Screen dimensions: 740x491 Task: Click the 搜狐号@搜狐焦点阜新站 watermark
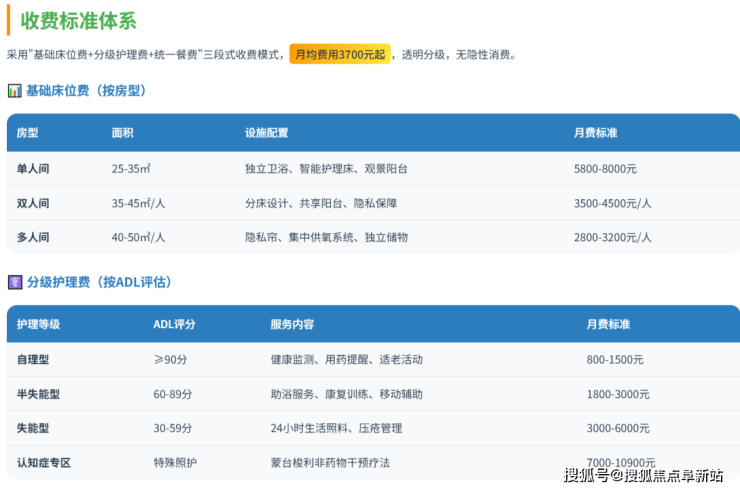tap(643, 475)
